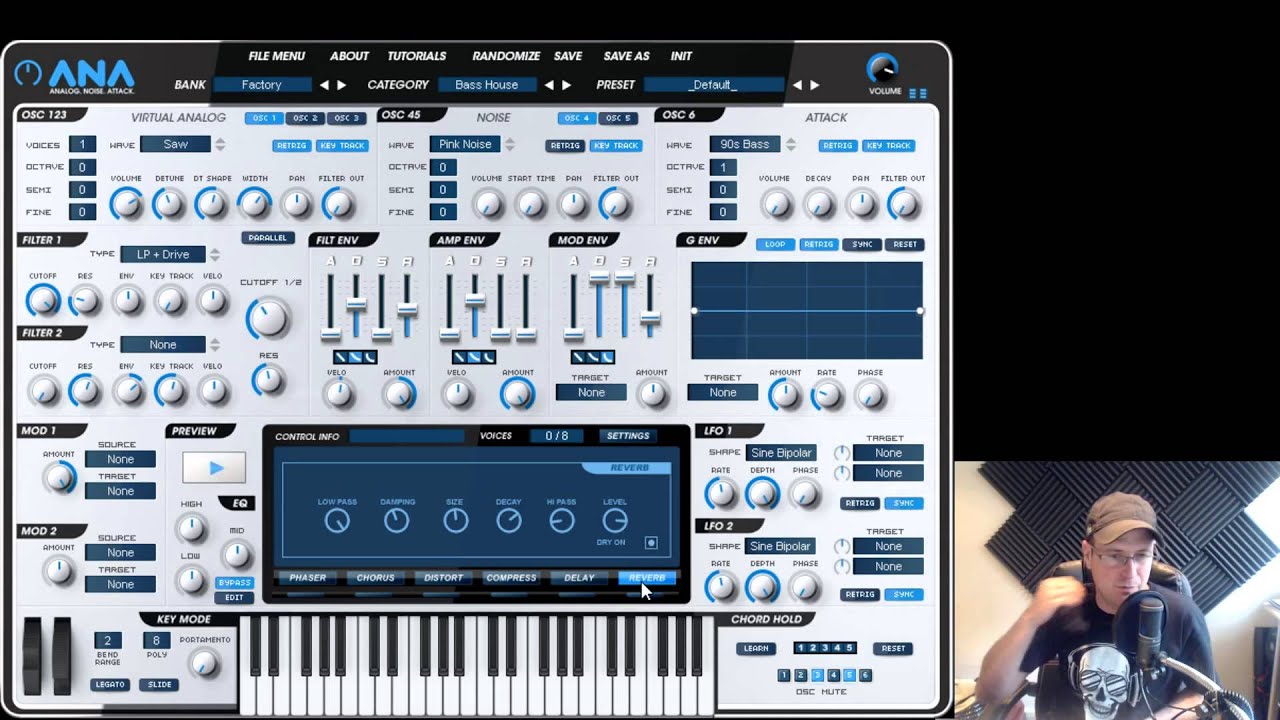
Task: Click the master Volume knob
Action: pyautogui.click(x=882, y=68)
